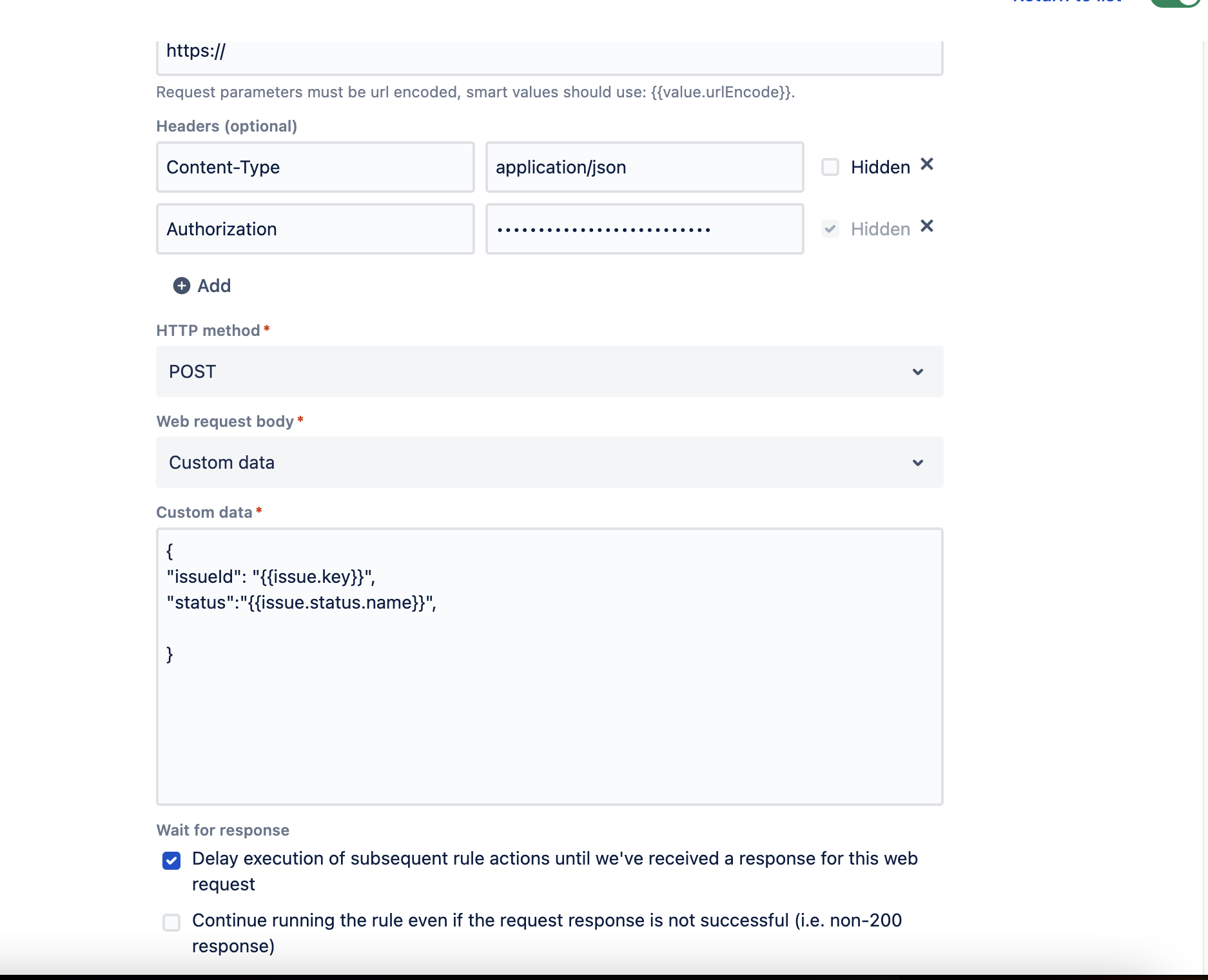The image size is (1208, 980).
Task: Change POST to another HTTP method
Action: [x=549, y=371]
